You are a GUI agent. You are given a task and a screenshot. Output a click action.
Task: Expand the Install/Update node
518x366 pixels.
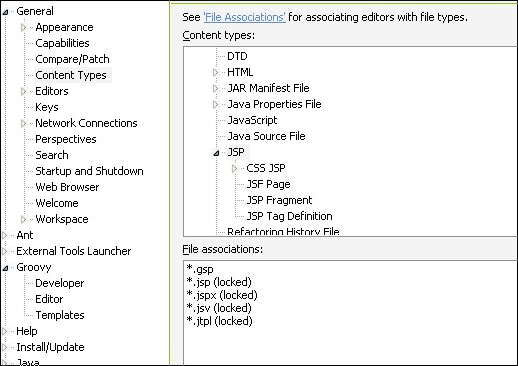click(5, 347)
